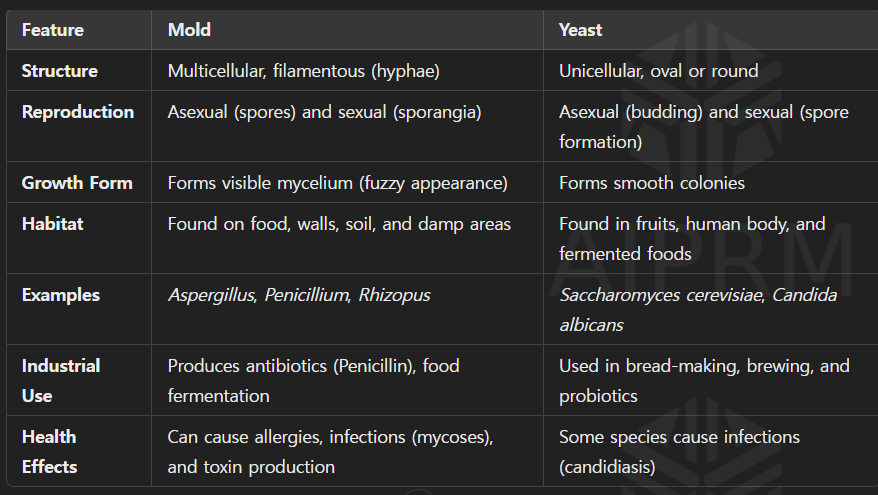Image resolution: width=878 pixels, height=495 pixels.
Task: Click the Mold column header
Action: coord(189,30)
